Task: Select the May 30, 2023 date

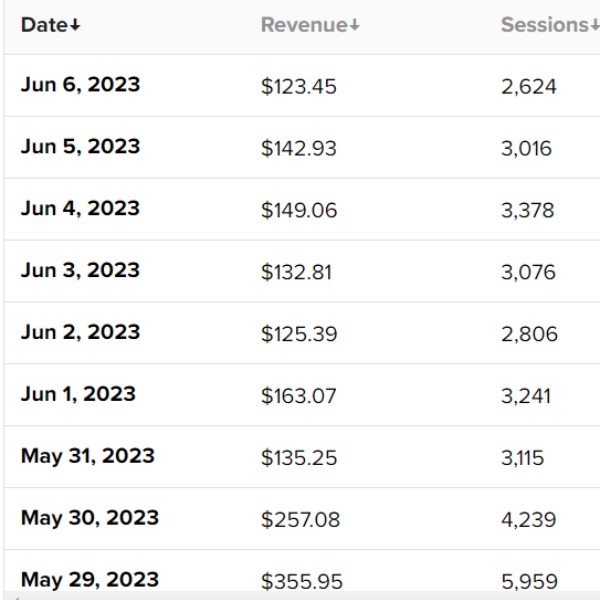Action: coord(90,518)
